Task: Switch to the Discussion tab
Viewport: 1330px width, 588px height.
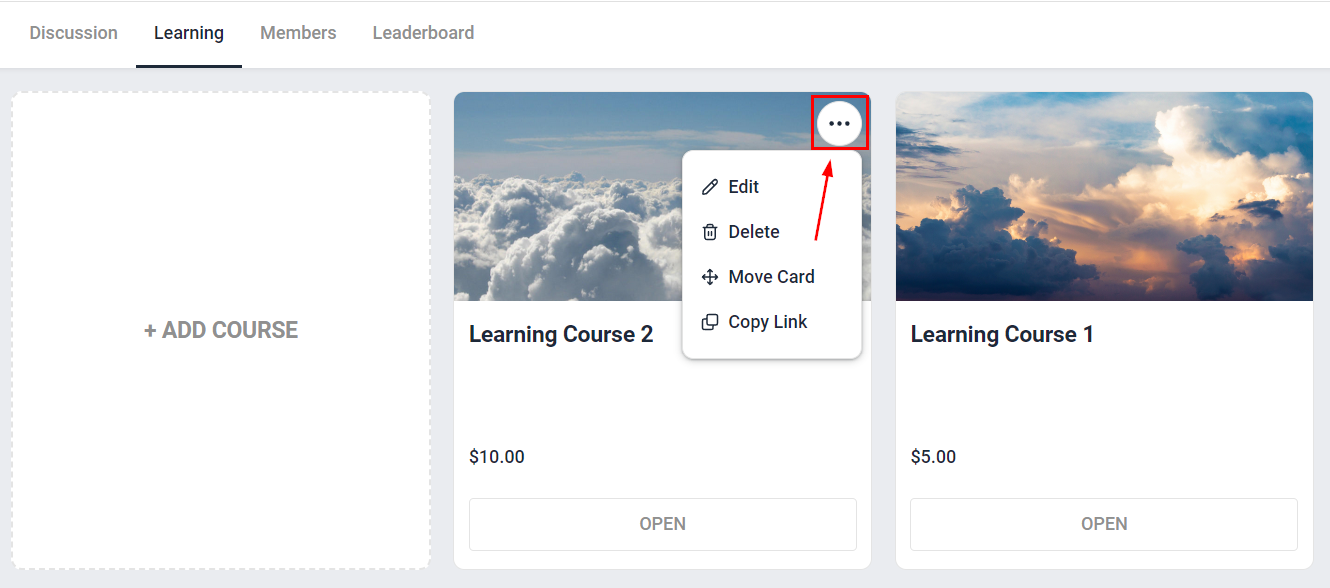Action: pos(73,33)
